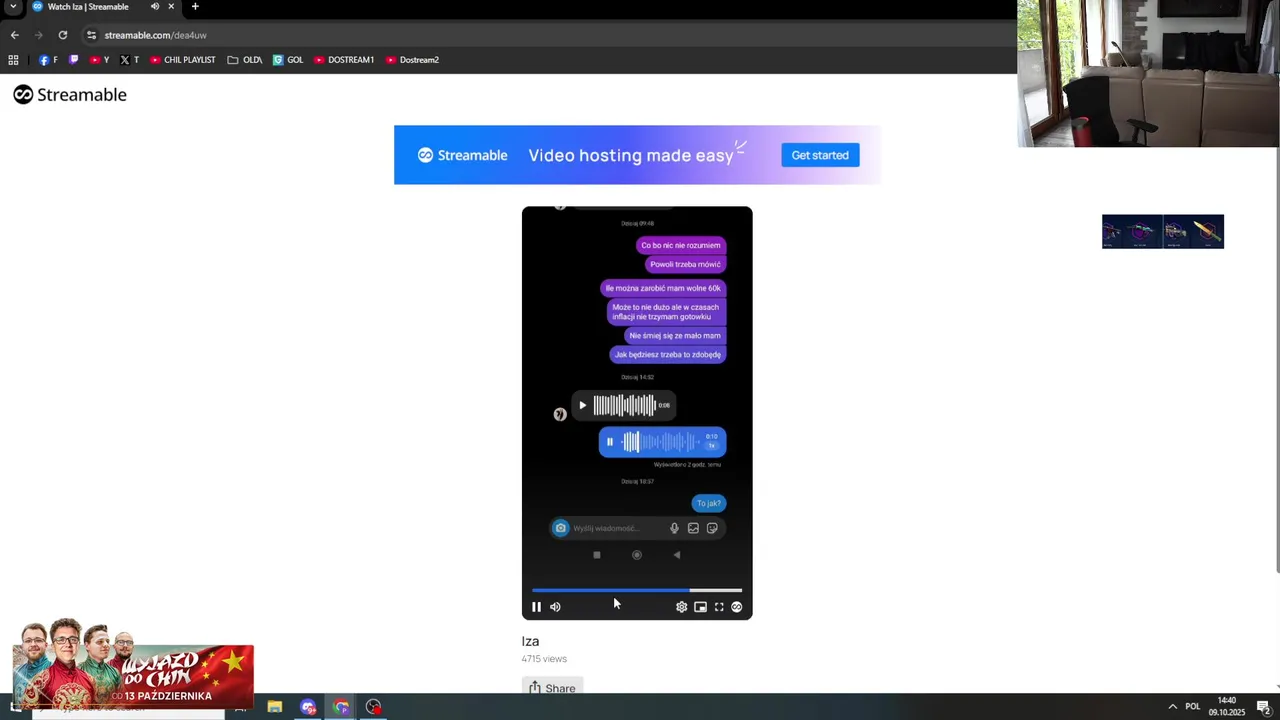Pause the Streamable video

[536, 607]
